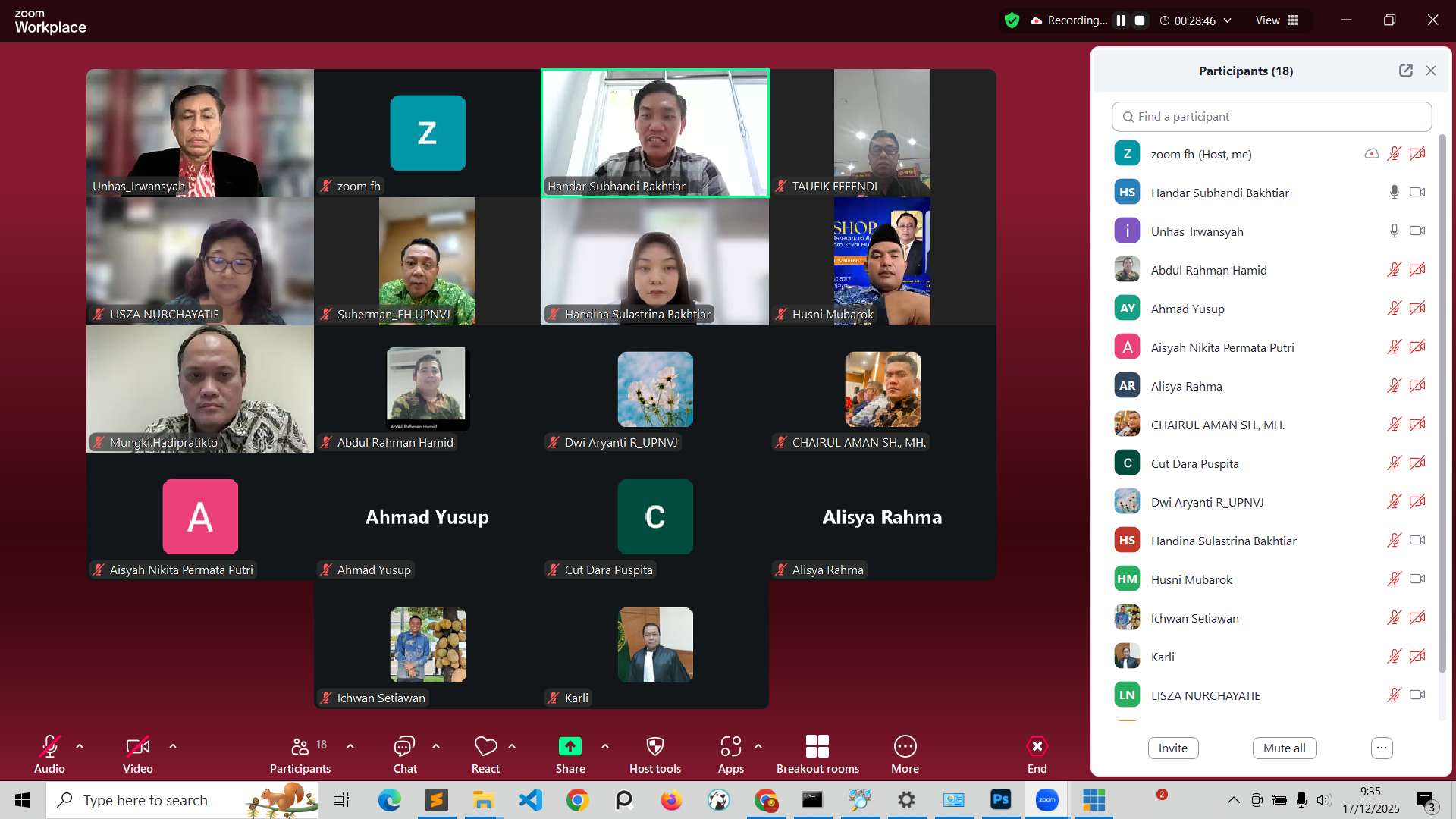Open the Apps icon in toolbar
The image size is (1456, 819).
point(730,747)
